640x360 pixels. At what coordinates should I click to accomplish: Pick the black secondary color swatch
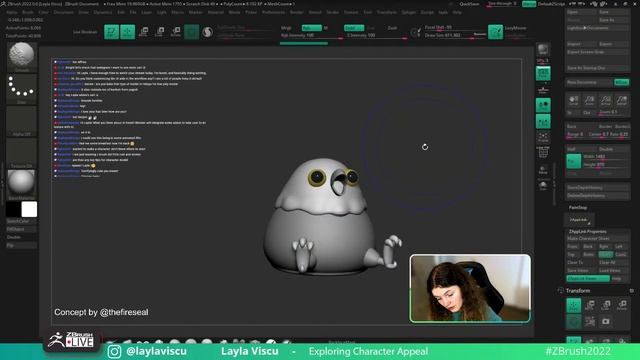pos(13,209)
